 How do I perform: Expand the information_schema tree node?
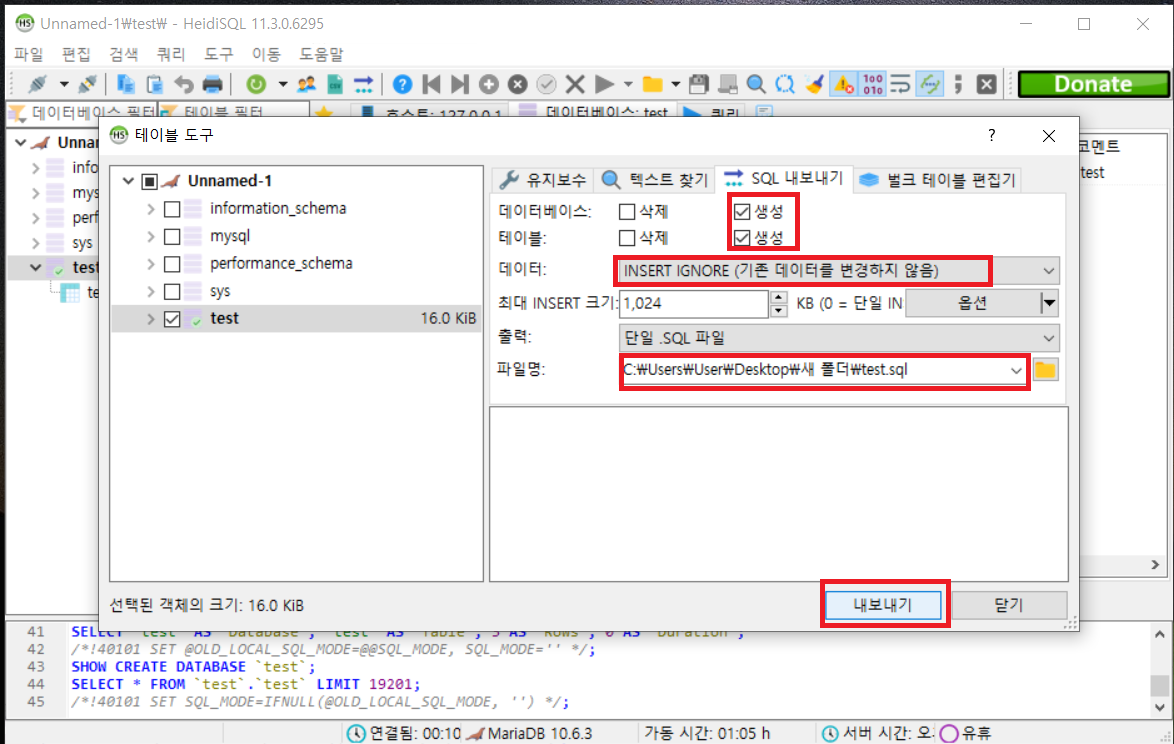click(x=150, y=209)
